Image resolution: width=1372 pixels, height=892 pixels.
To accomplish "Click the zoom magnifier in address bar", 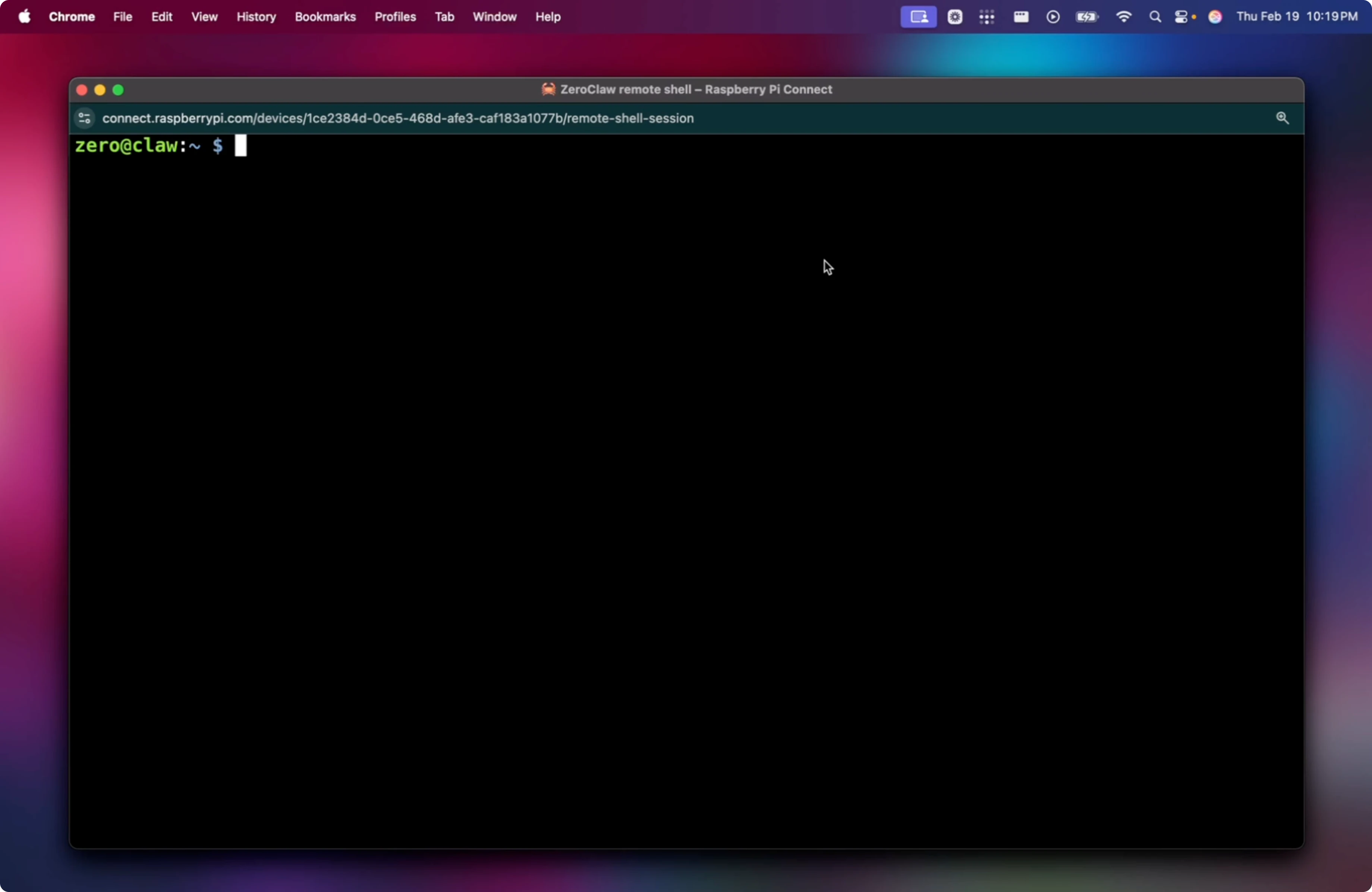I will tap(1282, 118).
